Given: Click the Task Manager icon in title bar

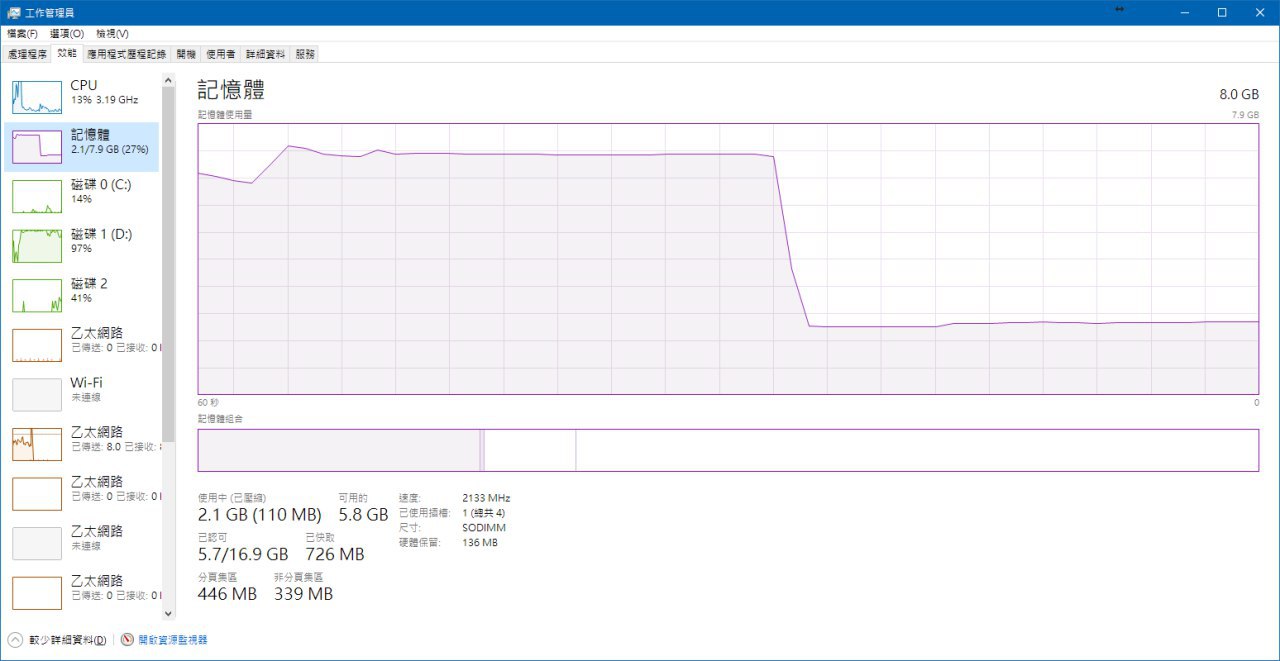Looking at the screenshot, I should click(14, 12).
